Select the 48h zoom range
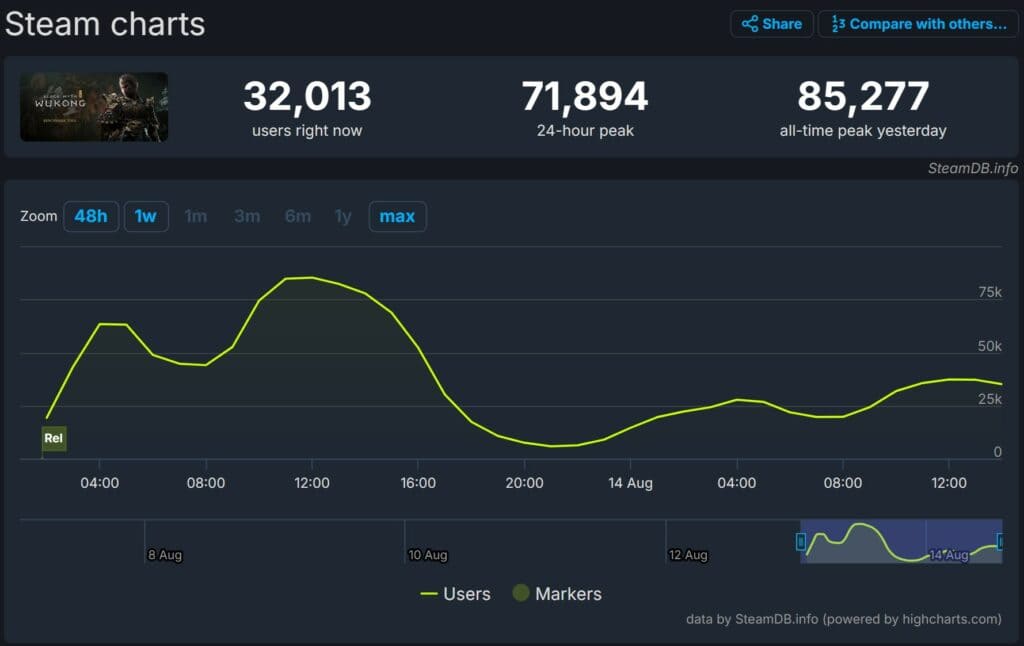Screen dimensions: 1024x646 91,216
